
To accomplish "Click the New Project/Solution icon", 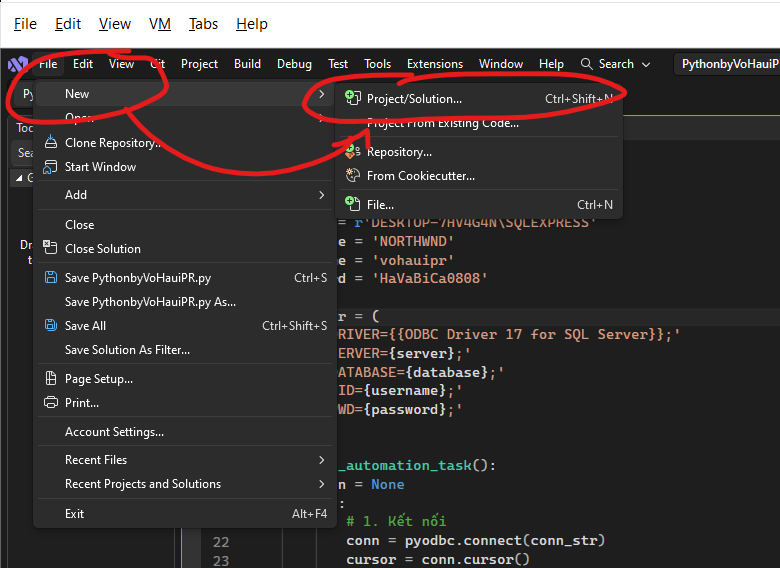I will click(351, 99).
